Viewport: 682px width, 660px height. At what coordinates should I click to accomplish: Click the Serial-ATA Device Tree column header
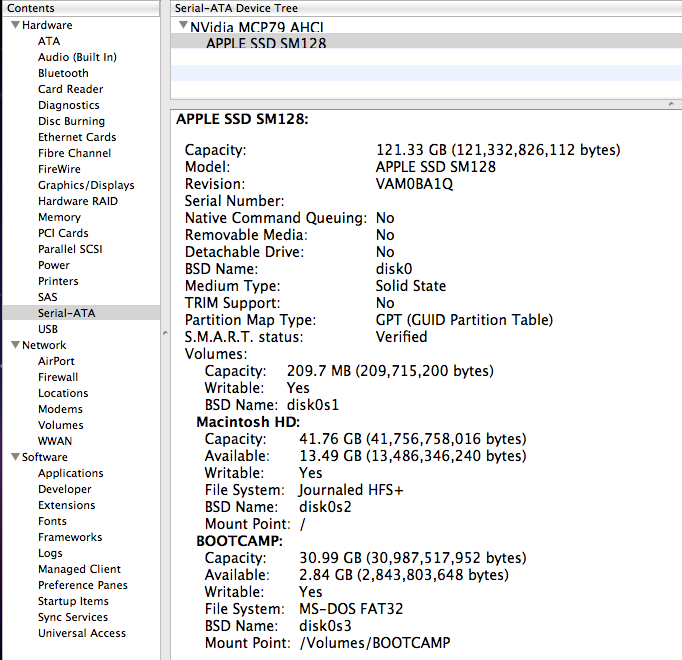tap(426, 8)
